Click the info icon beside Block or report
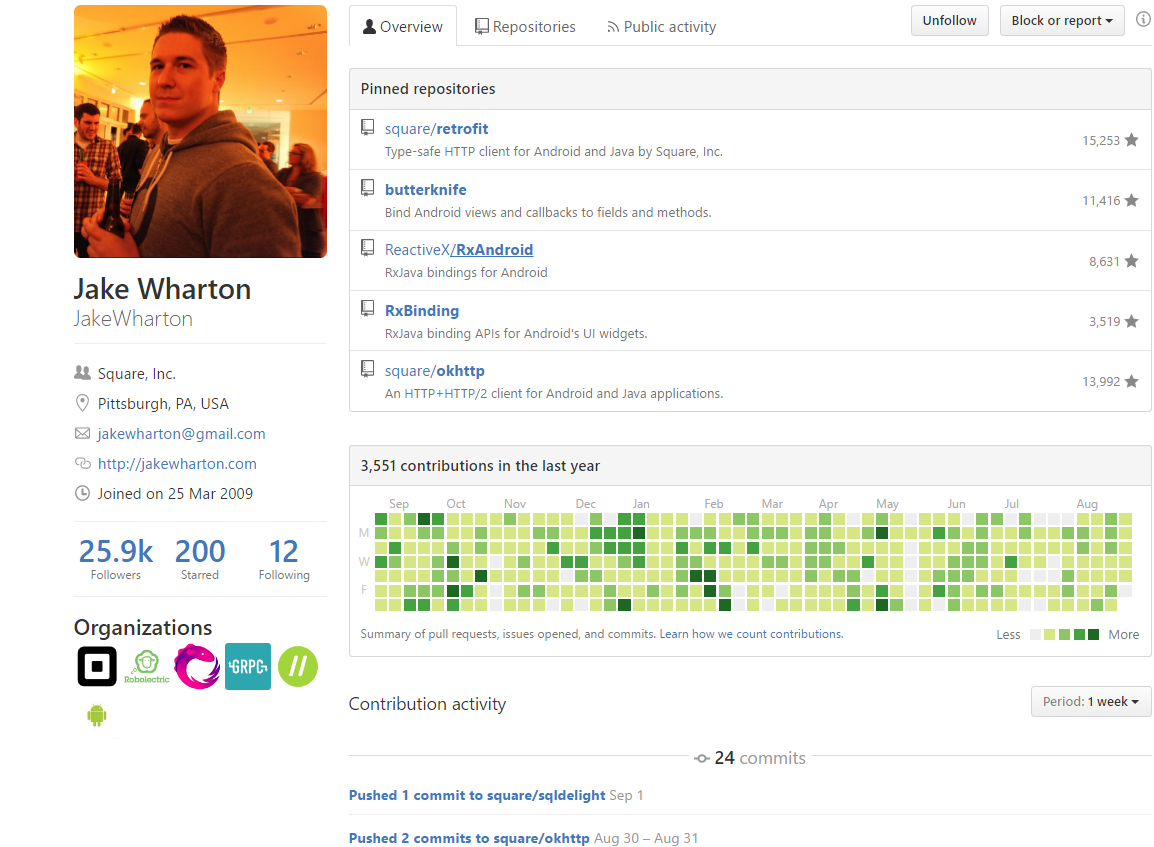Image resolution: width=1154 pixels, height=847 pixels. (x=1143, y=20)
